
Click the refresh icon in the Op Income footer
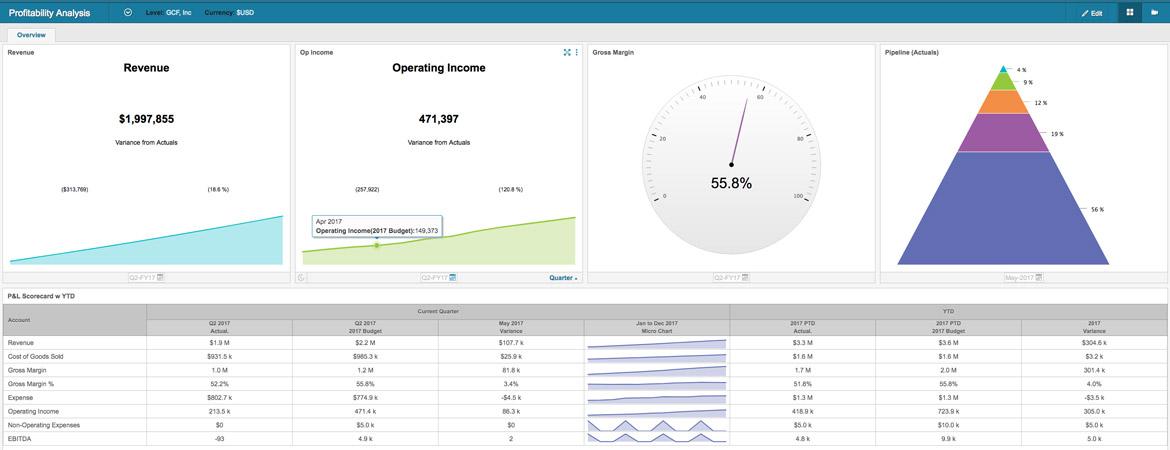[x=301, y=278]
